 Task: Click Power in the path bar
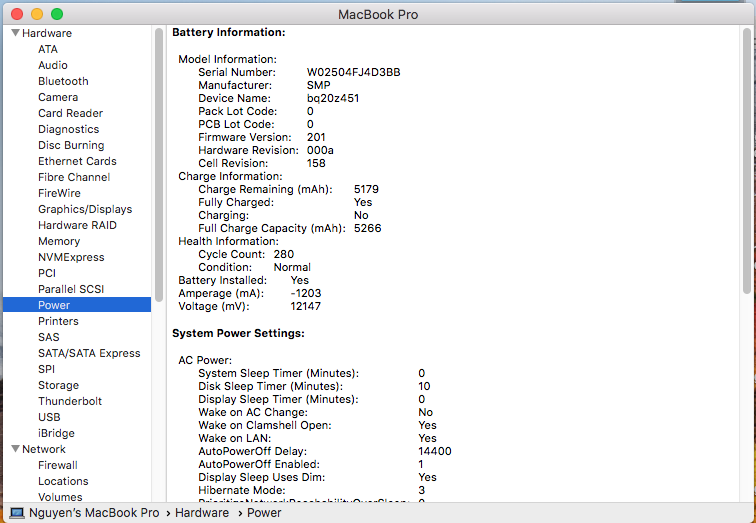pos(264,512)
